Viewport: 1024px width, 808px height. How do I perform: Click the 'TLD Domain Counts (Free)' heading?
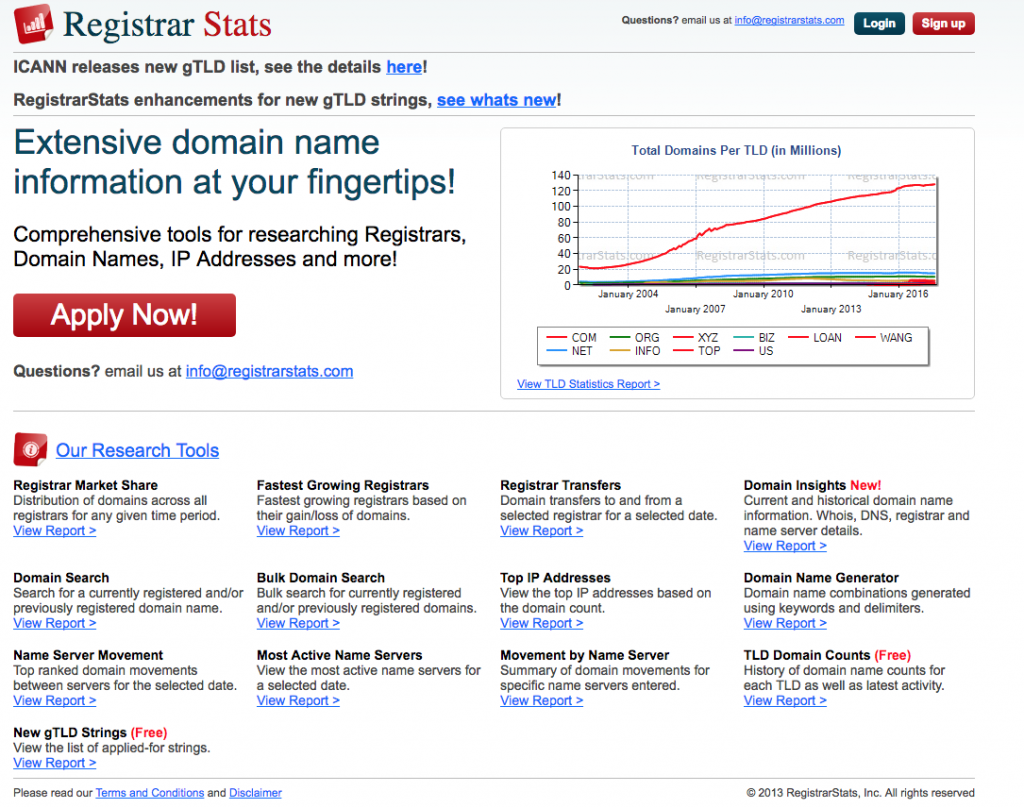(827, 655)
